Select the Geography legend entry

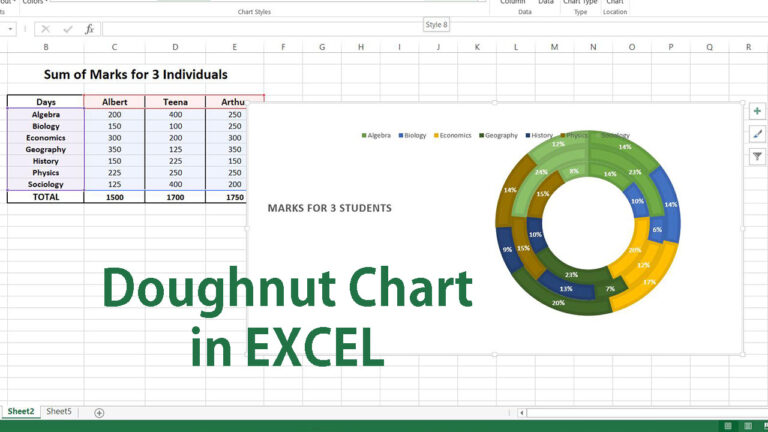(498, 136)
